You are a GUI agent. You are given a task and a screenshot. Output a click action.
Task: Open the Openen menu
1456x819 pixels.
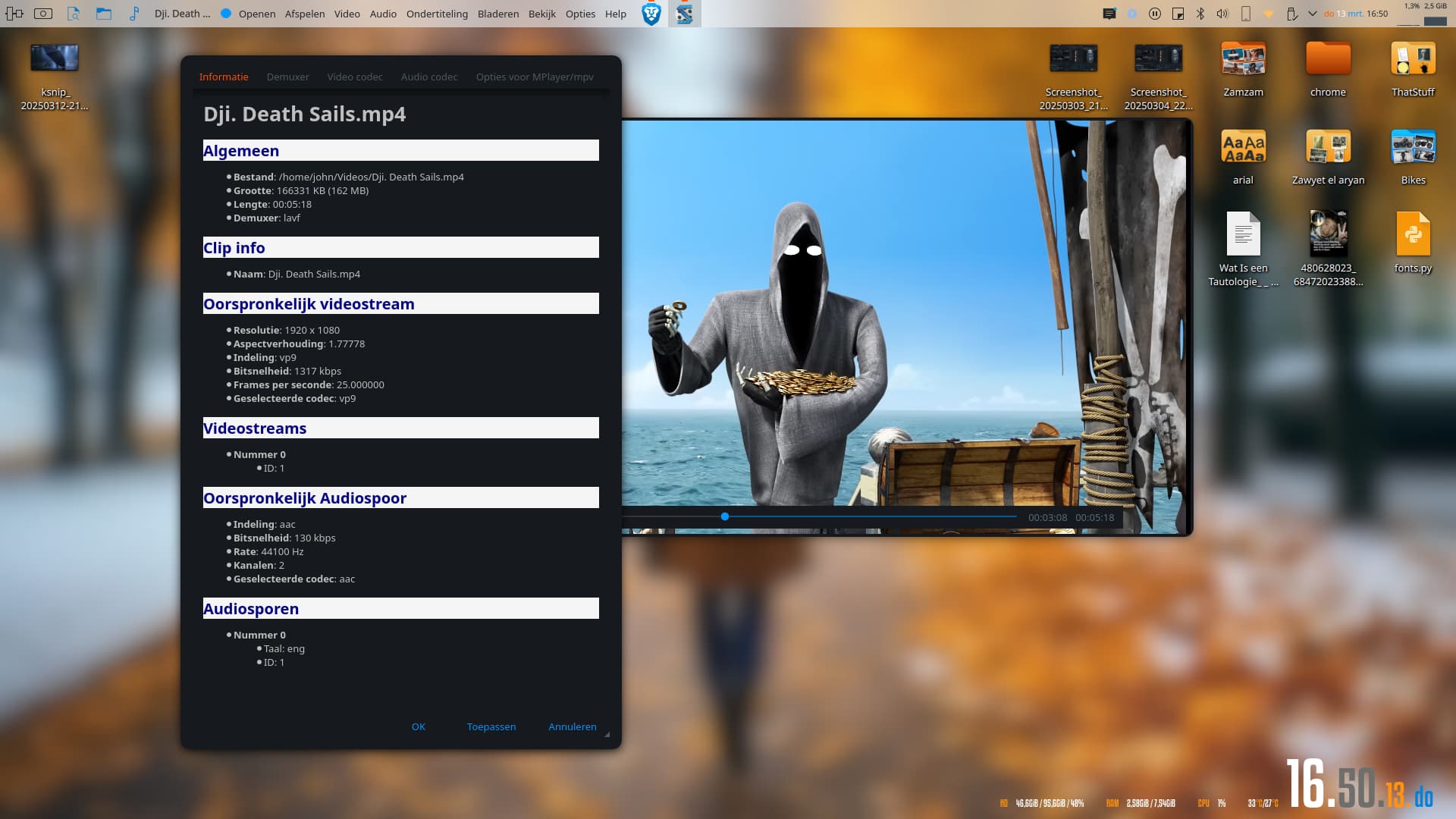(x=257, y=14)
